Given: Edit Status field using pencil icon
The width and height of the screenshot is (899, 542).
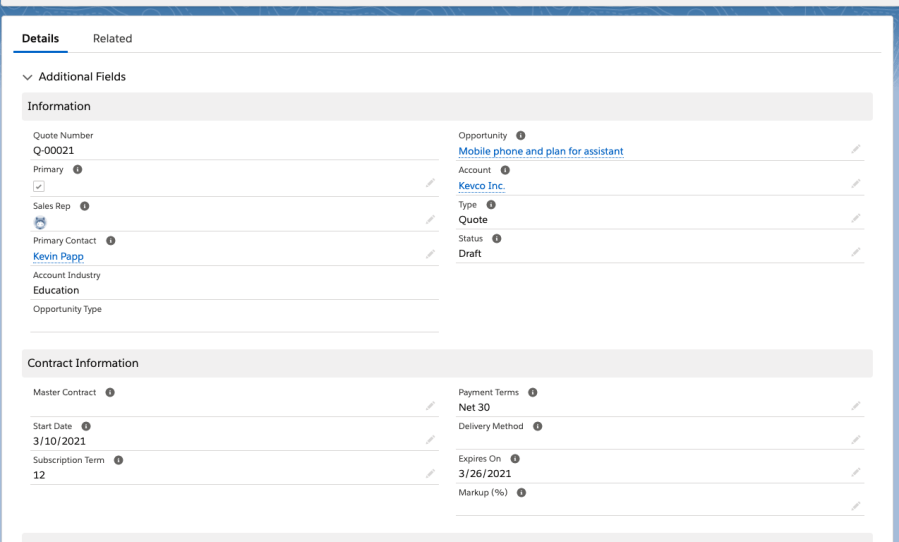Looking at the screenshot, I should pyautogui.click(x=856, y=252).
